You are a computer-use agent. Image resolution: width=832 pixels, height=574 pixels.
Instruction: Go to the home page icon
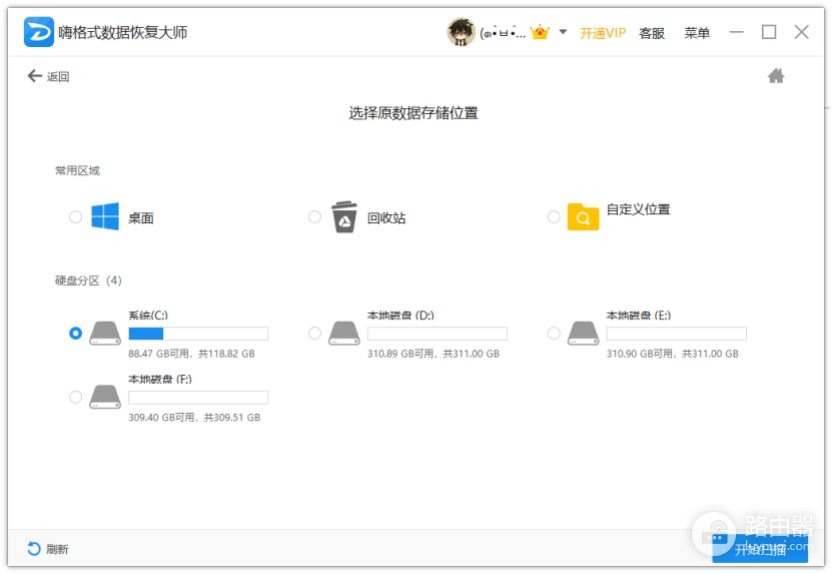pyautogui.click(x=776, y=76)
